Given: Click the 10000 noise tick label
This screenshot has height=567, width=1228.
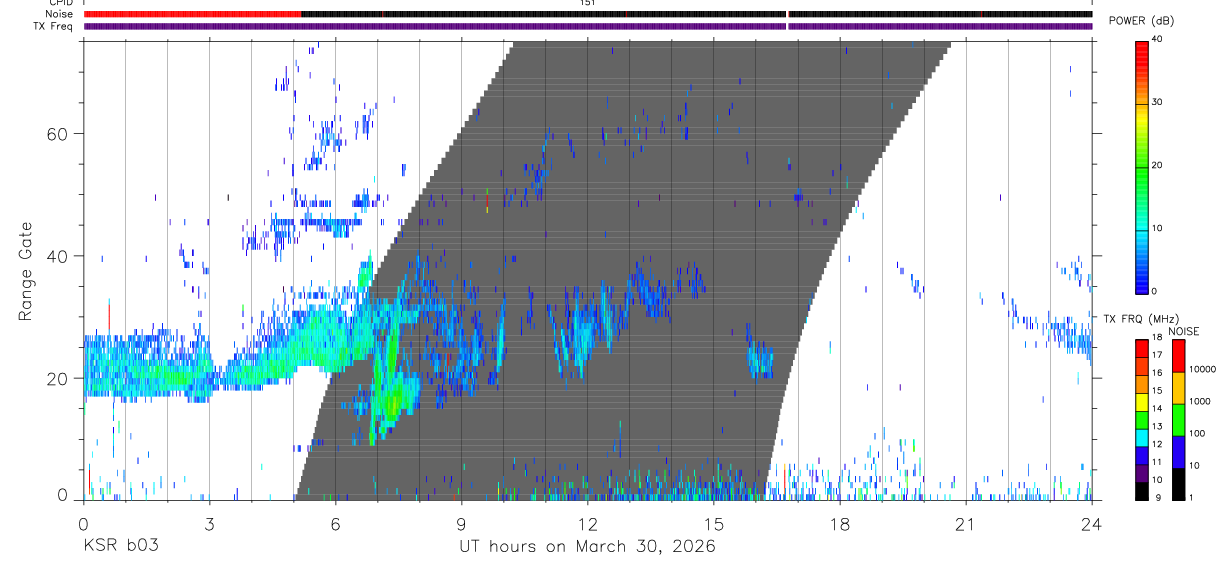Looking at the screenshot, I should 1203,369.
